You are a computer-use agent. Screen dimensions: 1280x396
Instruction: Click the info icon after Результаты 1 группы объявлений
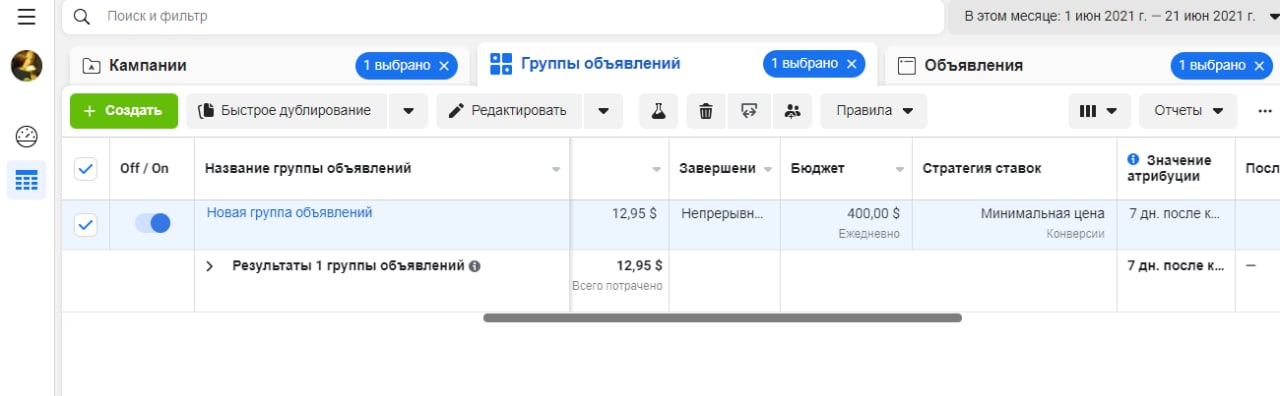tap(474, 267)
